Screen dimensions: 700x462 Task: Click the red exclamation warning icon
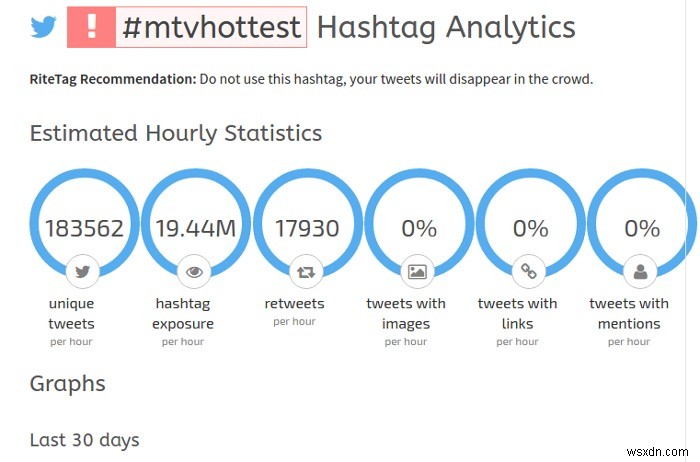[x=90, y=28]
